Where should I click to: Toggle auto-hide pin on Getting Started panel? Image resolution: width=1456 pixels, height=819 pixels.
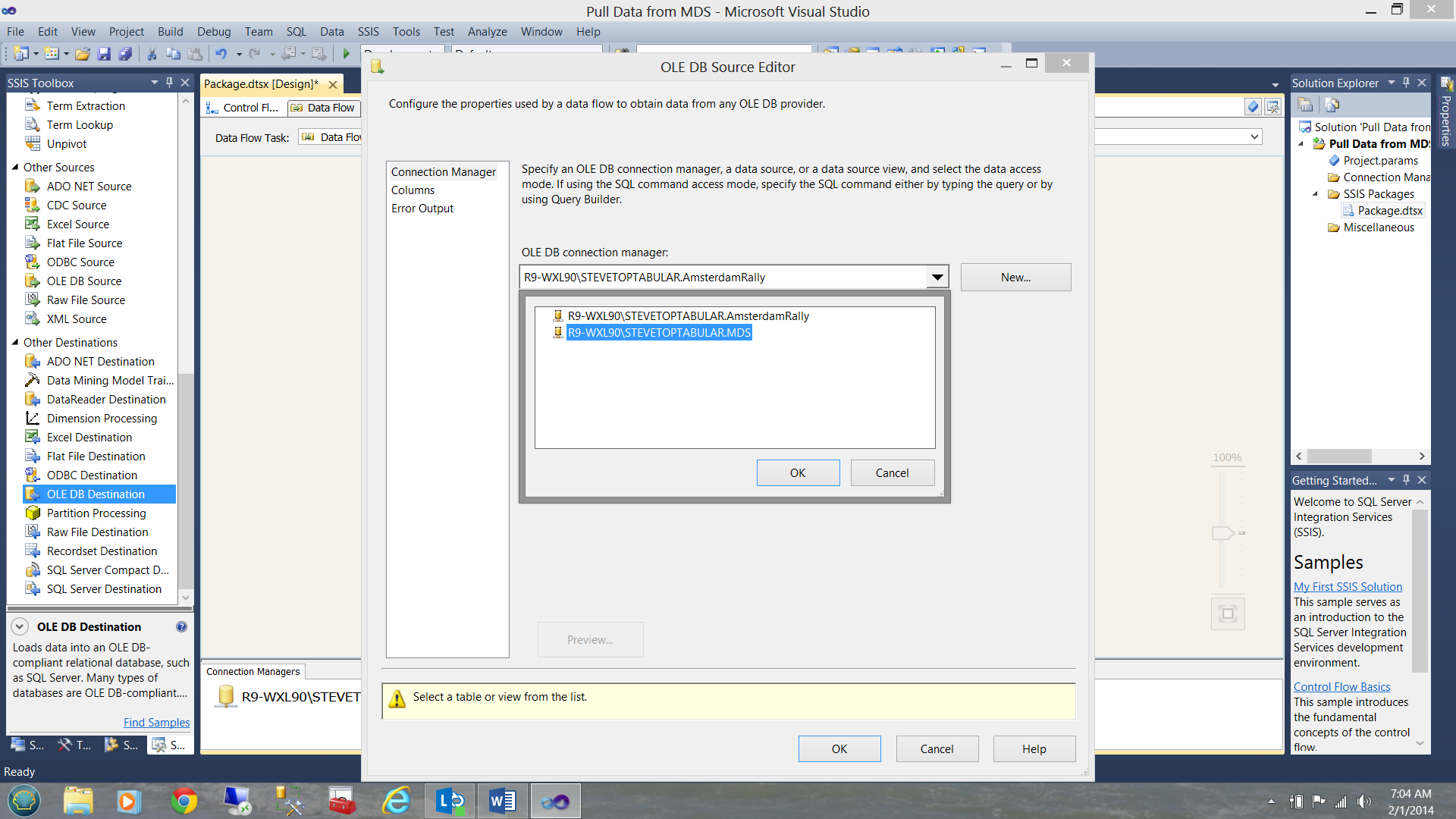tap(1407, 480)
